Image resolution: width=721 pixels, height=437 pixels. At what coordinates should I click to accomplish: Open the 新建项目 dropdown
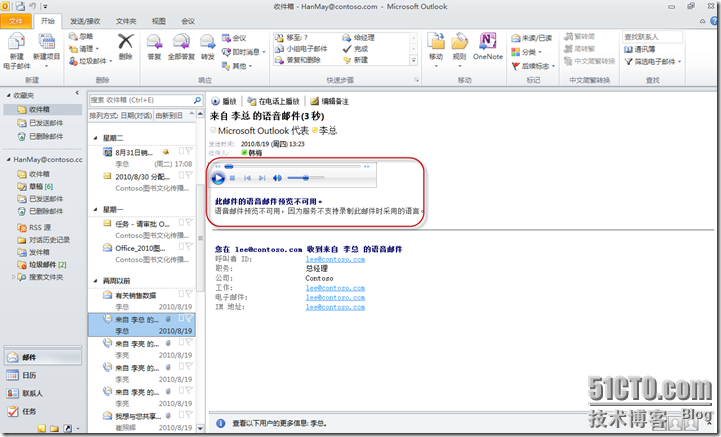click(x=46, y=66)
